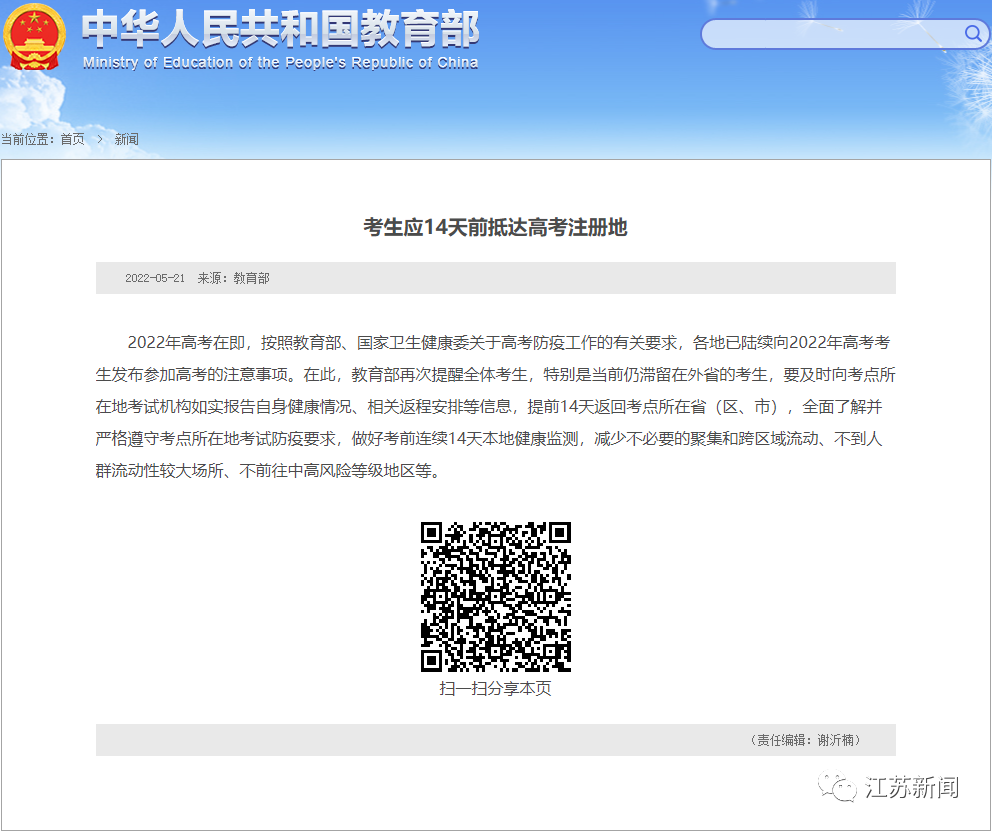Click the national emblem logo
The height and width of the screenshot is (831, 992).
point(34,37)
